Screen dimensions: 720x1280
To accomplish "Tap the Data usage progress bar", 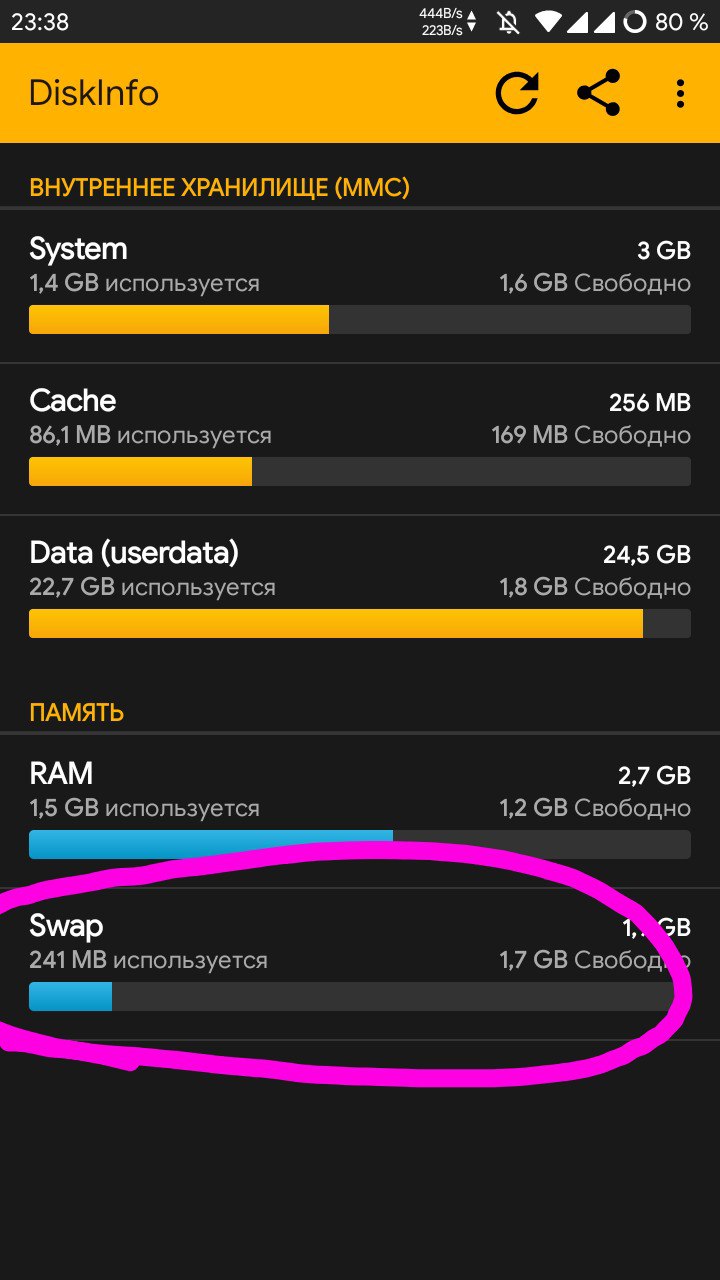I will [x=360, y=623].
